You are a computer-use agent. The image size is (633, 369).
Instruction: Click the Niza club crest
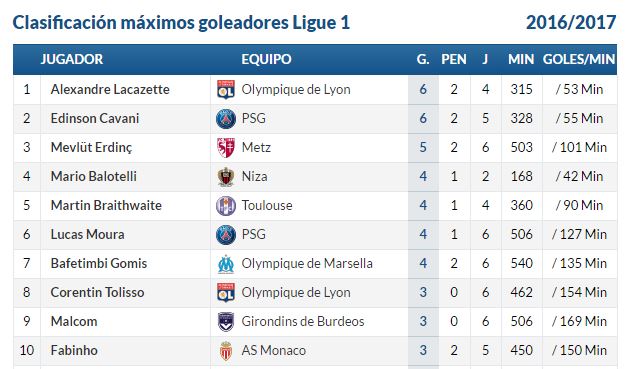226,177
